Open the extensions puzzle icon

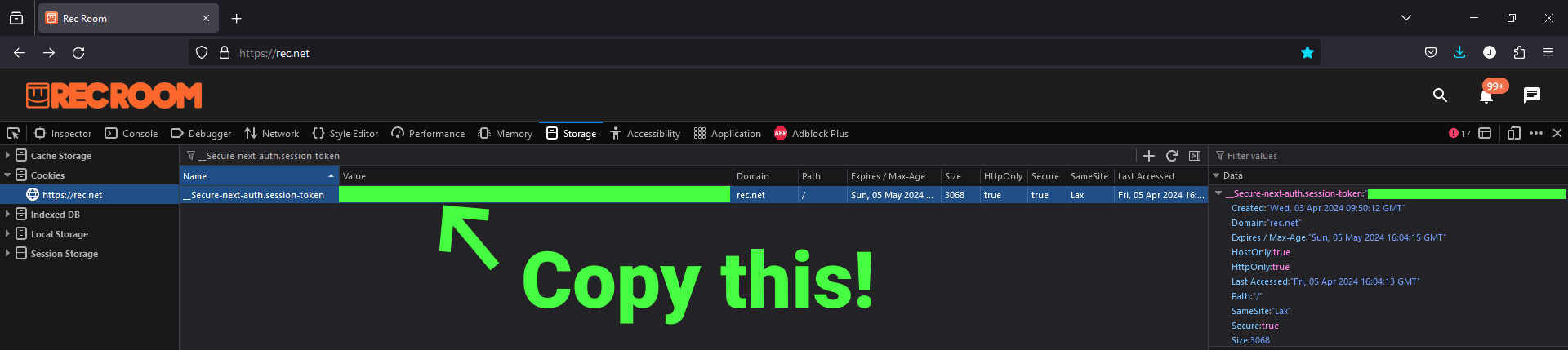1519,53
